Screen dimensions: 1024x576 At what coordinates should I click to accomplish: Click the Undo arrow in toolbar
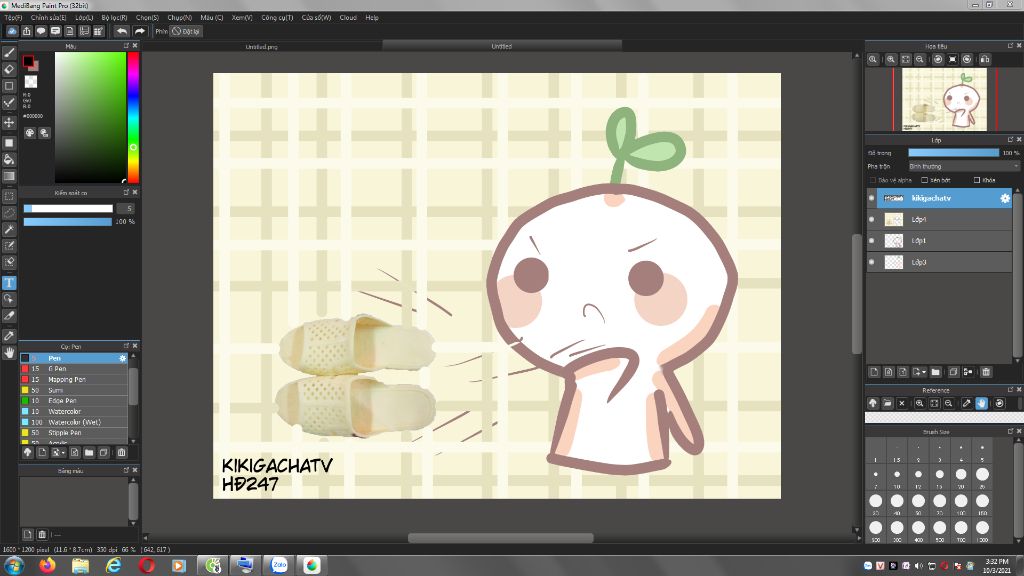(122, 31)
